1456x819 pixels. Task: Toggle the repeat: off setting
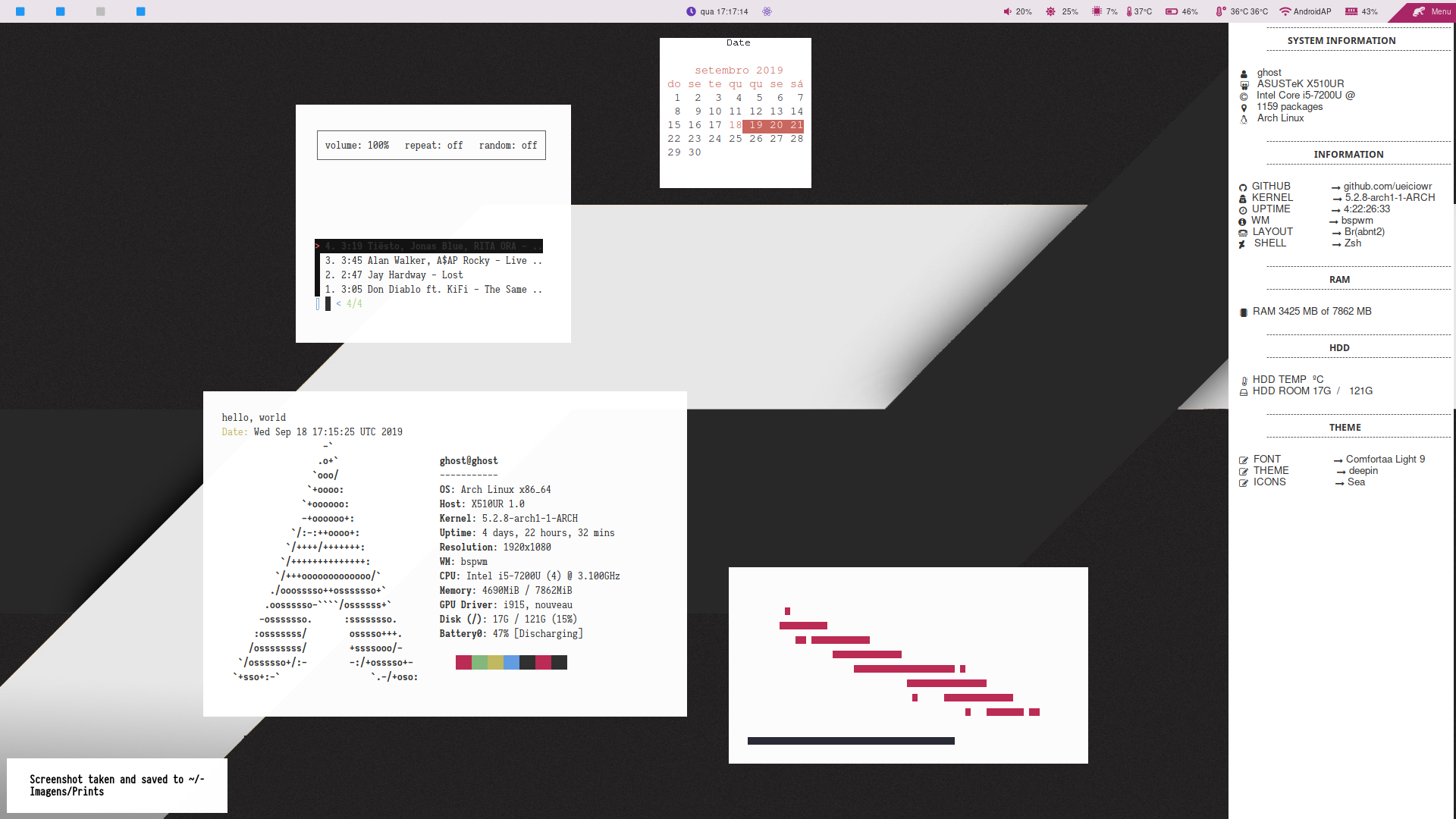pos(433,146)
